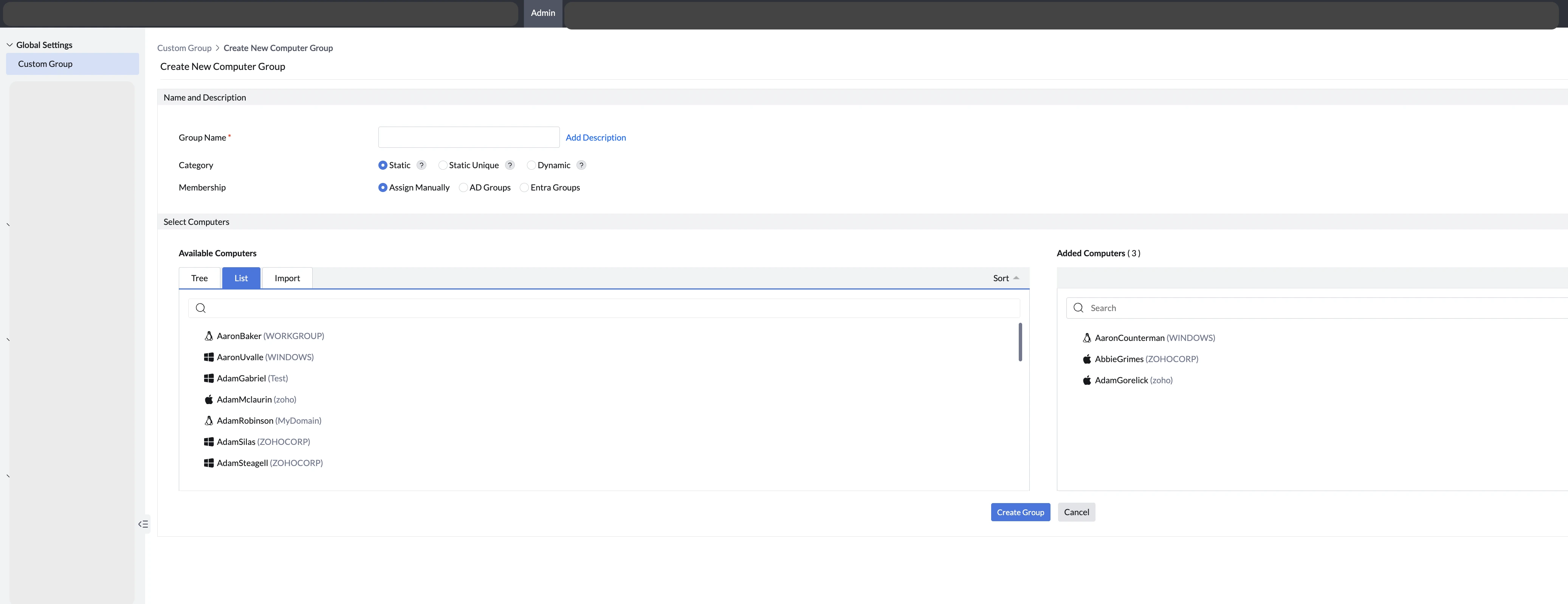Select AdamSteagell (ZOHOCORP) in the list
The height and width of the screenshot is (604, 1568).
click(270, 463)
